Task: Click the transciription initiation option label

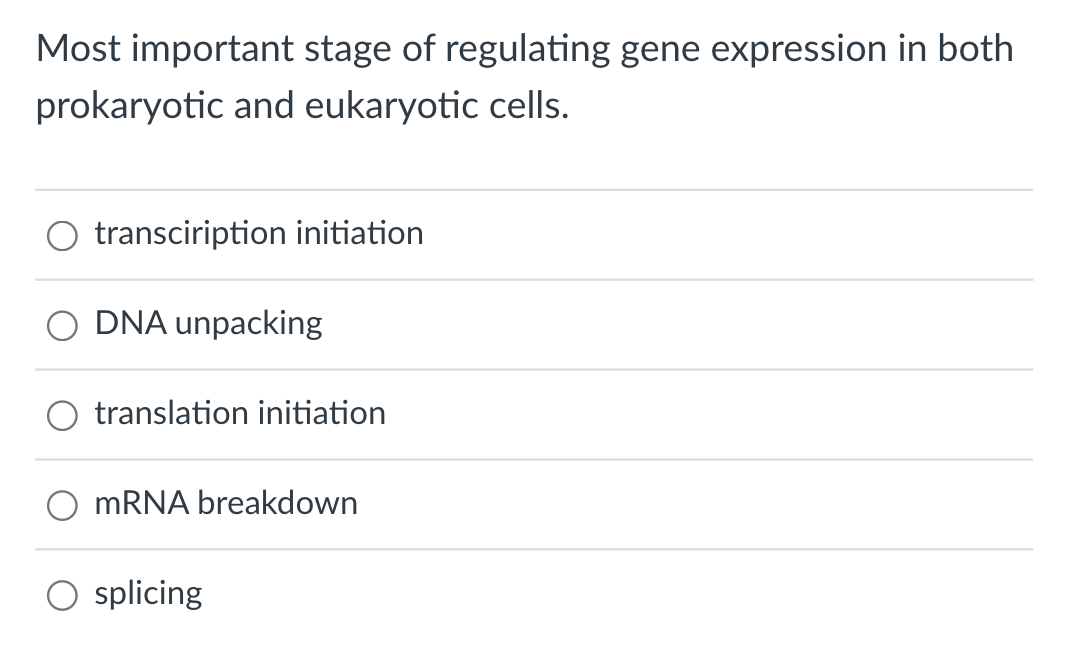Action: coord(259,235)
